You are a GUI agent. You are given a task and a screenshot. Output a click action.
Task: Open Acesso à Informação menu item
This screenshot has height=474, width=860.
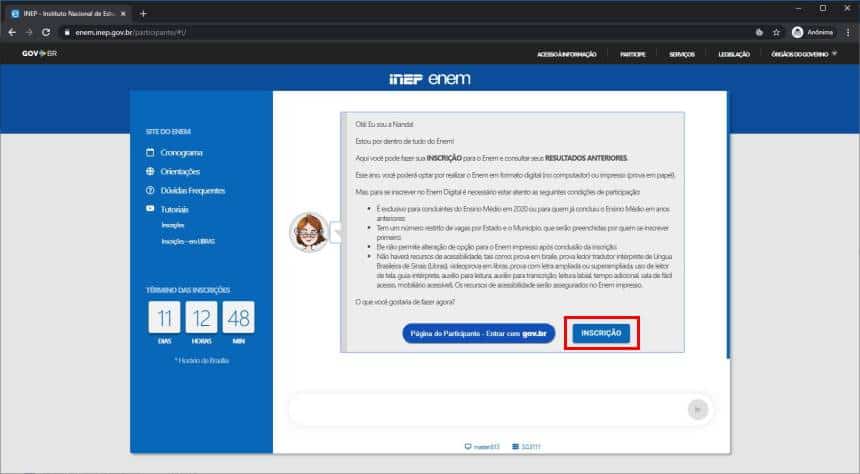(567, 54)
